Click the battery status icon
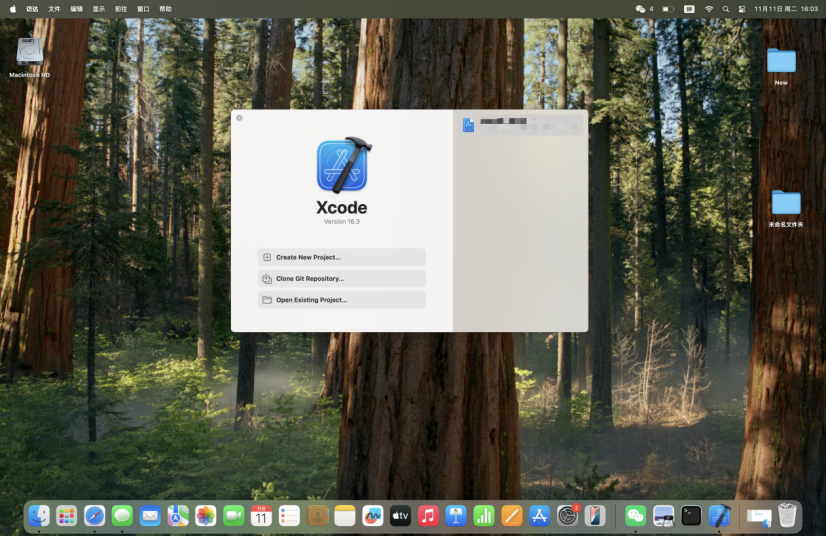This screenshot has height=536, width=826. click(668, 9)
